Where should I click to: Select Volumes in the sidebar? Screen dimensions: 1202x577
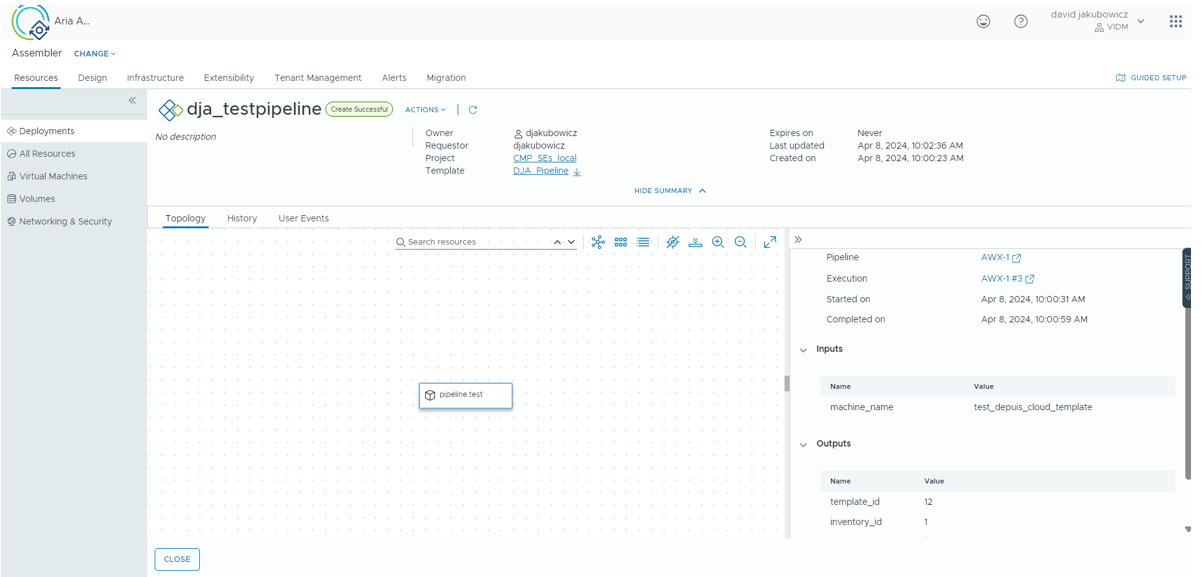tap(74, 199)
